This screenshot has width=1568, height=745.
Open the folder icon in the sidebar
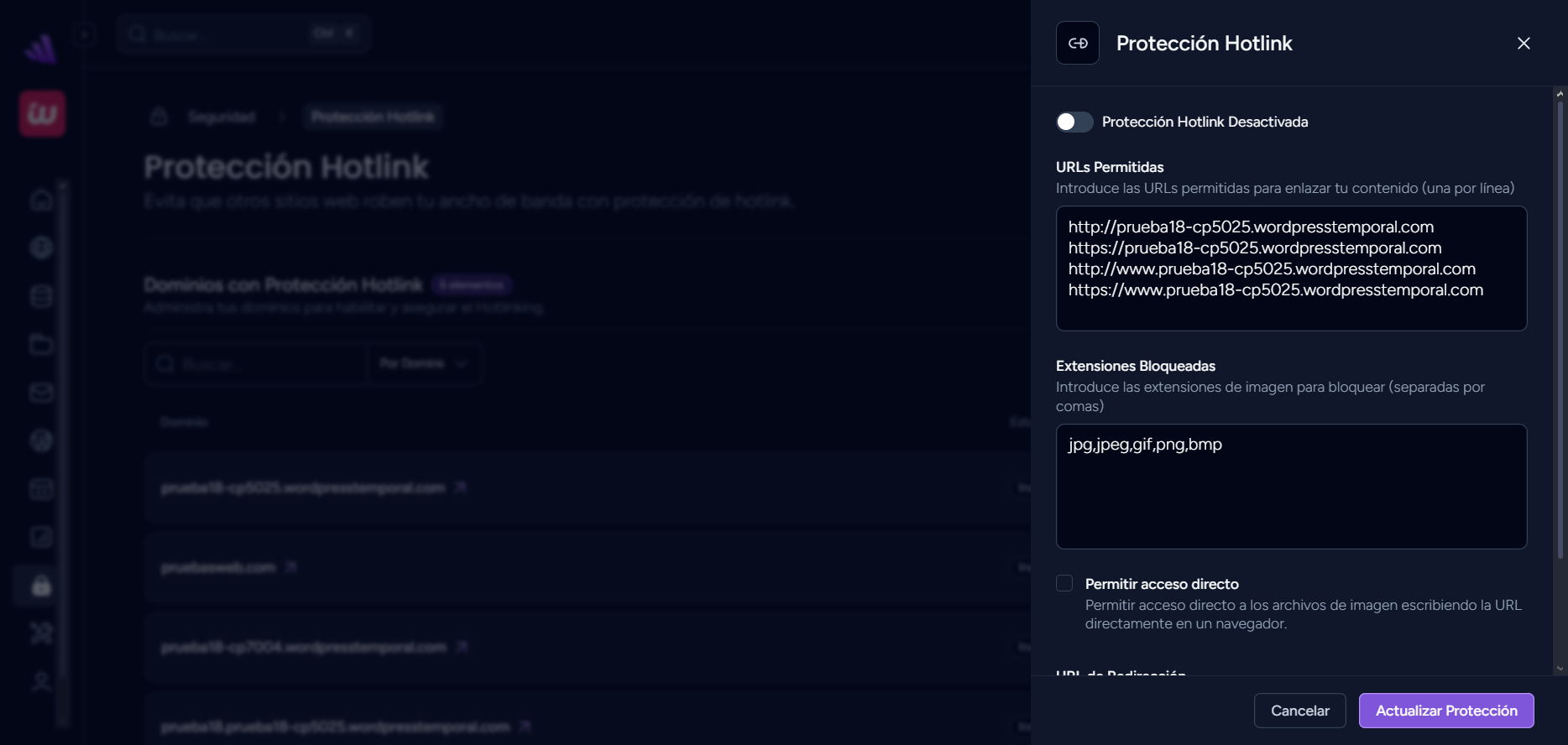(41, 344)
